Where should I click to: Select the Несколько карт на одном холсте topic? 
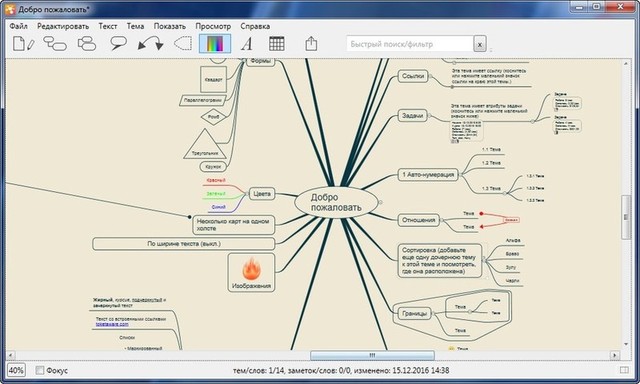(233, 225)
